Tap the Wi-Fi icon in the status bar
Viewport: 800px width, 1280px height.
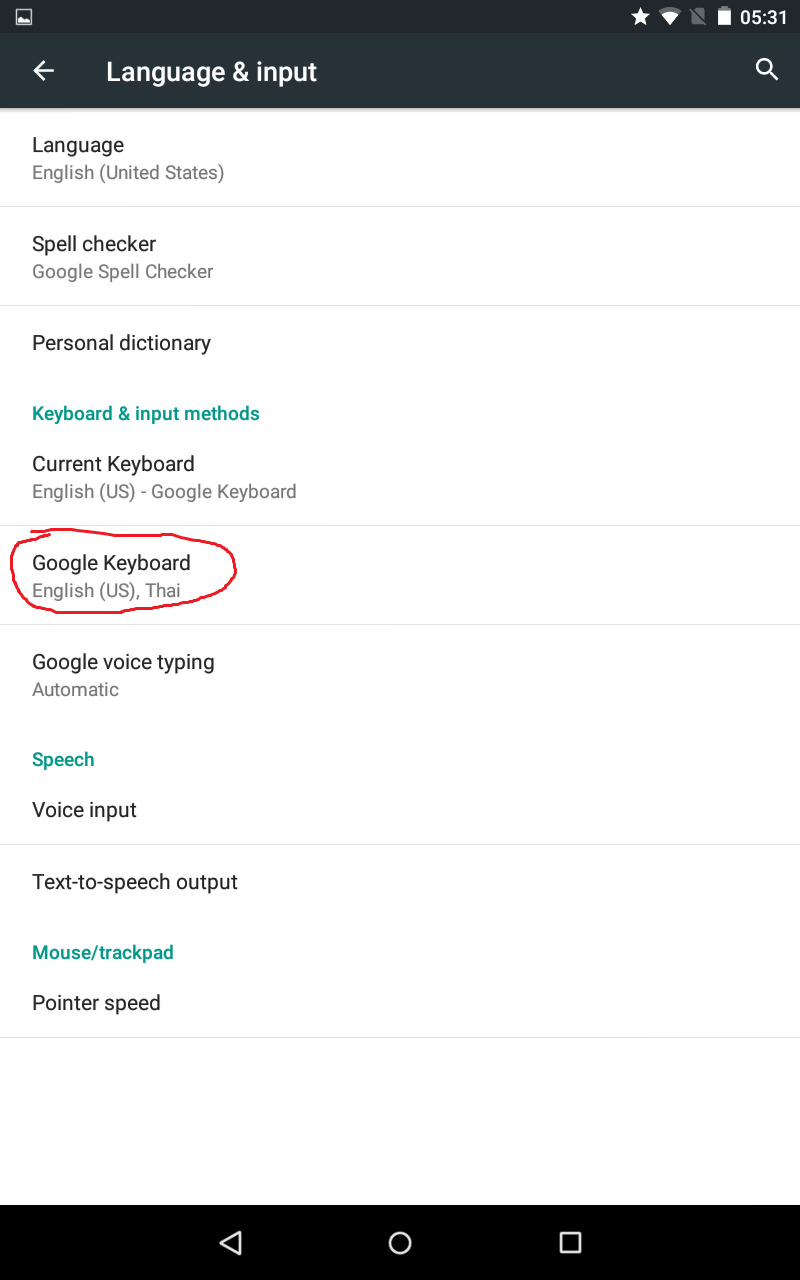coord(668,16)
